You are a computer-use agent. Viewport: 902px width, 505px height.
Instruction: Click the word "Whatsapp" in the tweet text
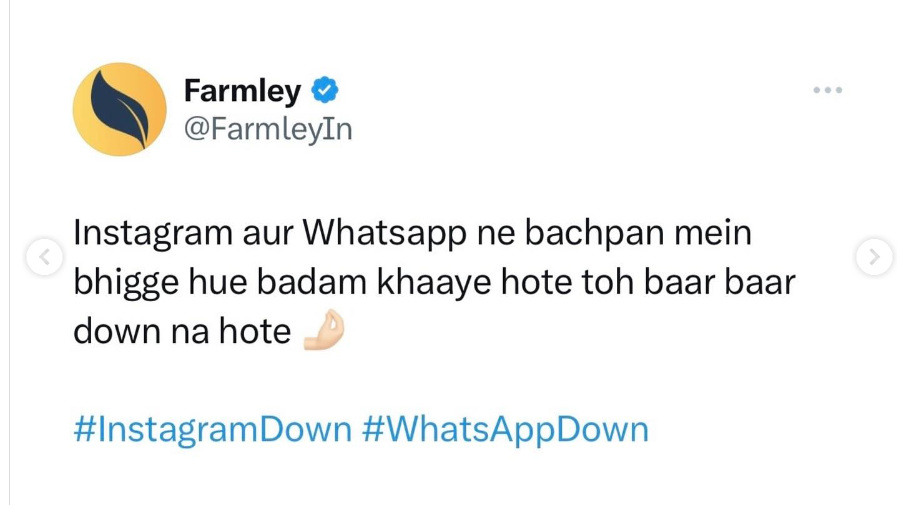(x=384, y=234)
